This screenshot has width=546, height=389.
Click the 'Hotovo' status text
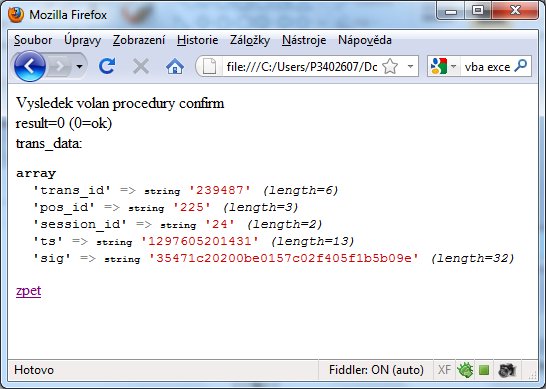pos(34,370)
